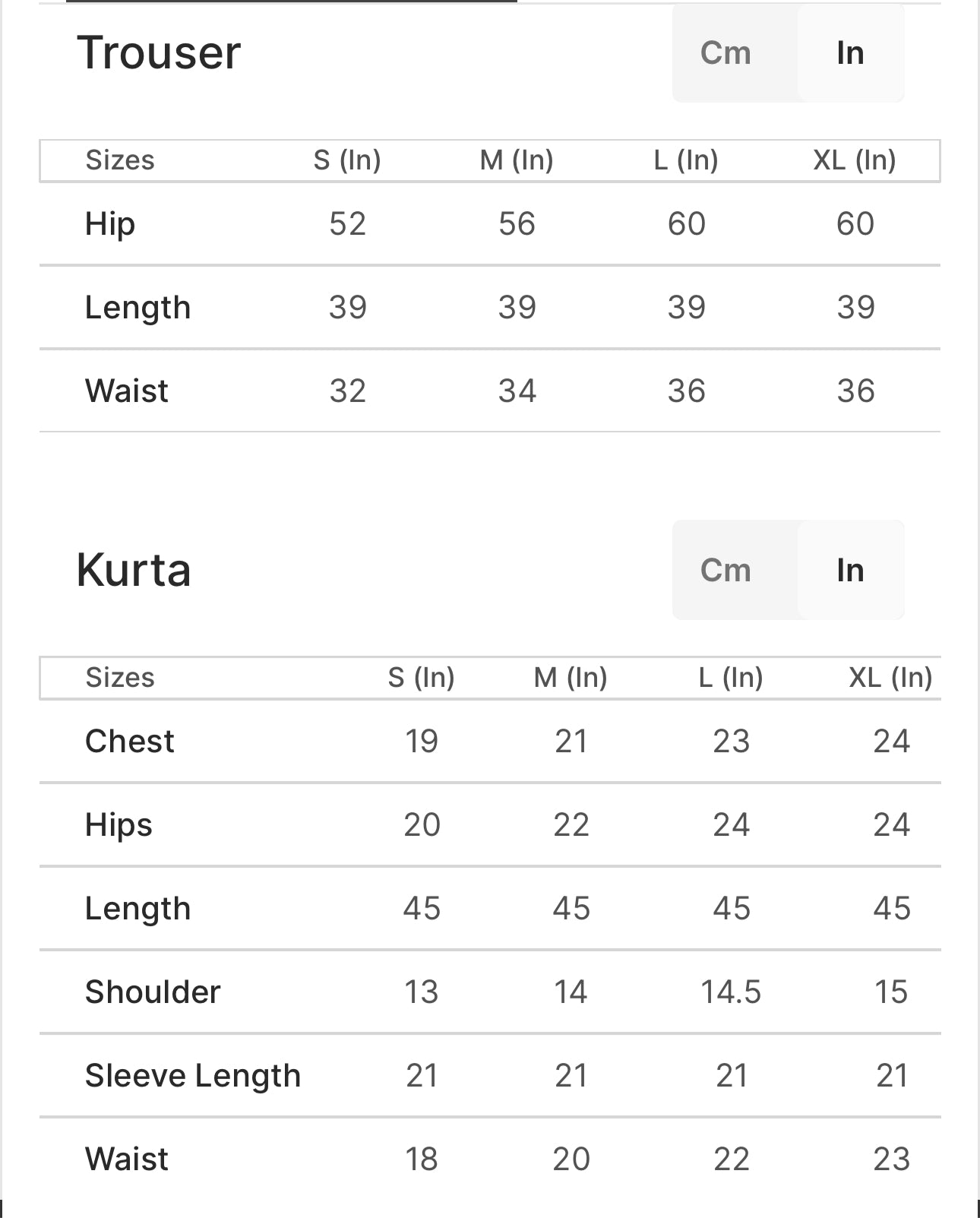The width and height of the screenshot is (980, 1218).
Task: Select the S (In) column header in Trouser table
Action: (x=347, y=160)
